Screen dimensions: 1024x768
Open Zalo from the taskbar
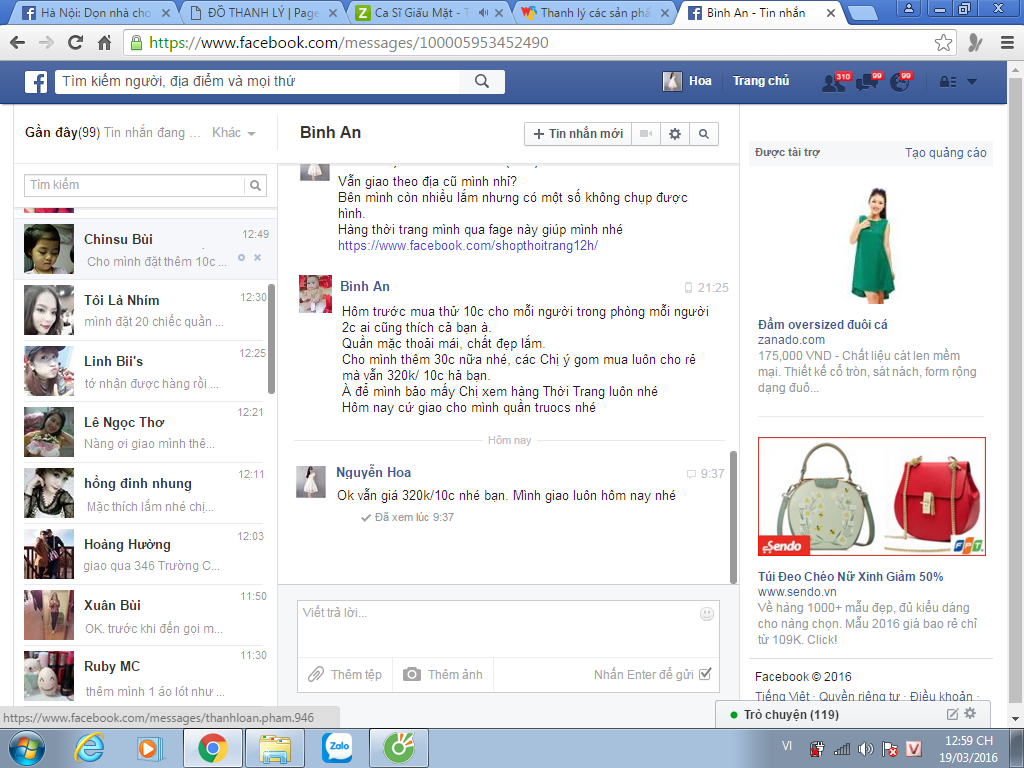[x=337, y=747]
